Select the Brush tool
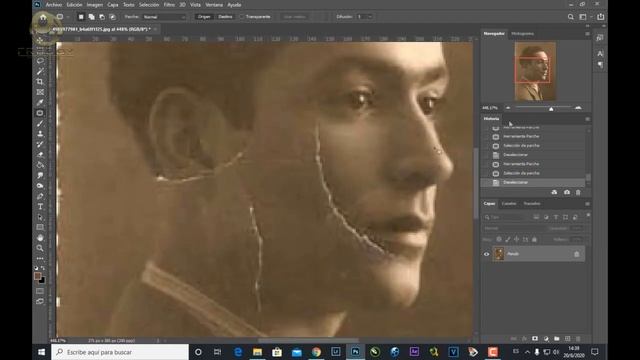Screen dimensions: 640x360 coord(40,123)
